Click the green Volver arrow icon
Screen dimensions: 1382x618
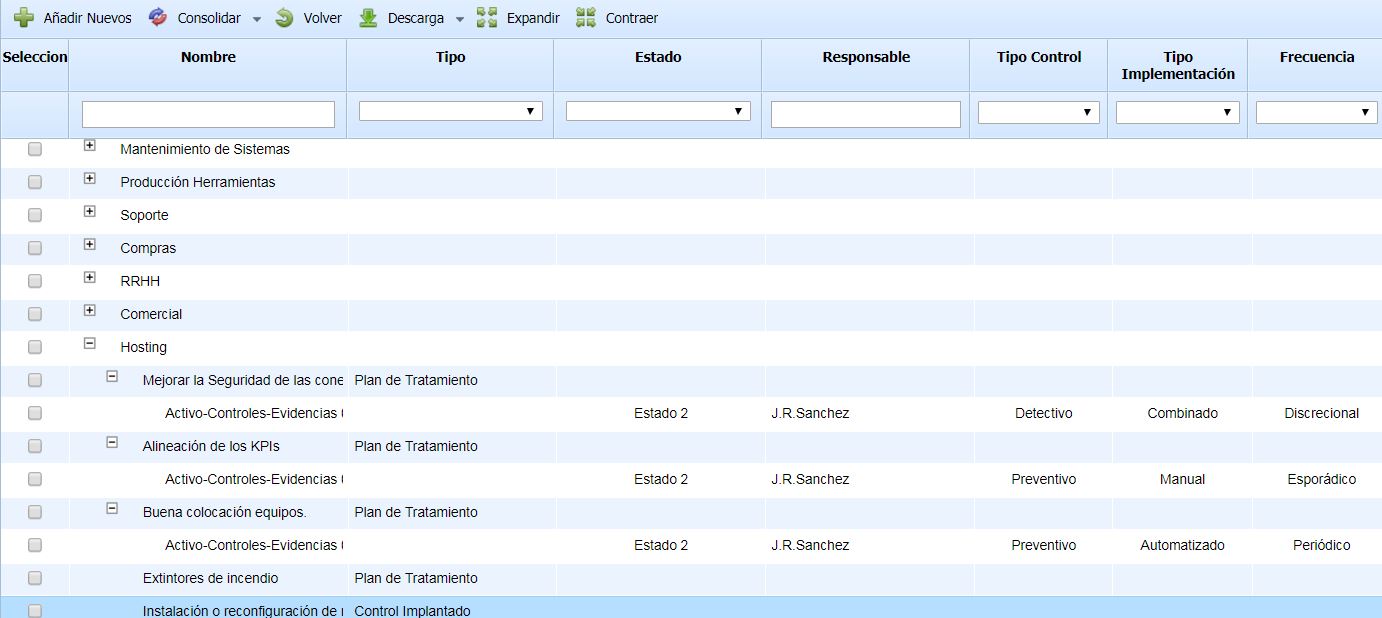tap(285, 18)
